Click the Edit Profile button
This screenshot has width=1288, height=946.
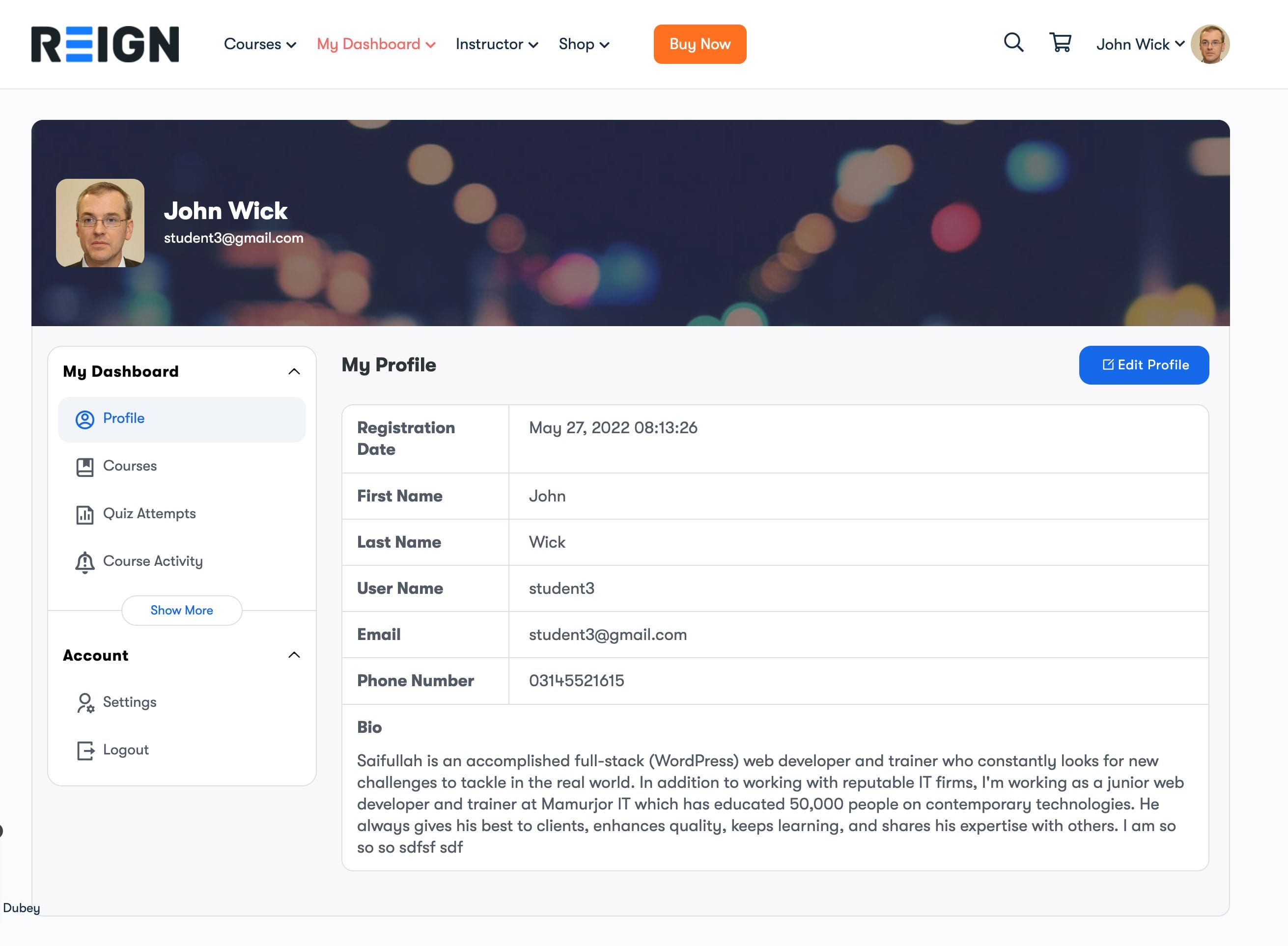click(1144, 365)
